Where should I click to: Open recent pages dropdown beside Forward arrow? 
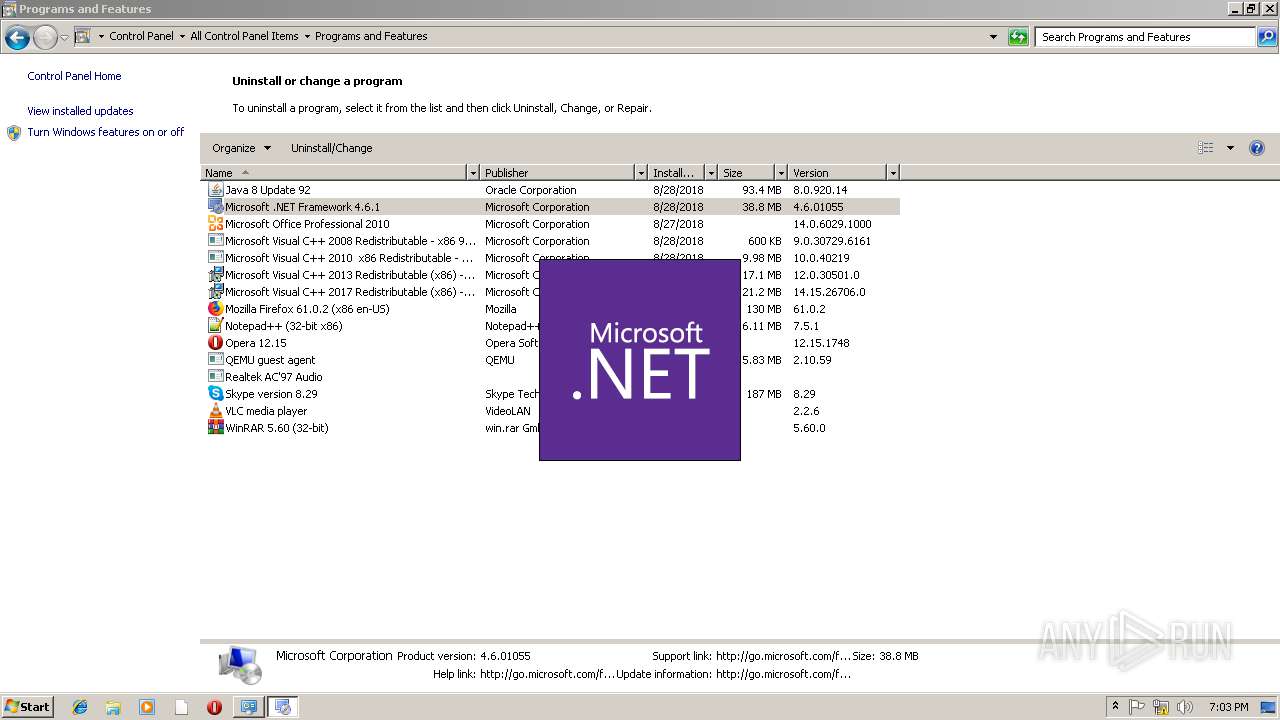pyautogui.click(x=64, y=38)
